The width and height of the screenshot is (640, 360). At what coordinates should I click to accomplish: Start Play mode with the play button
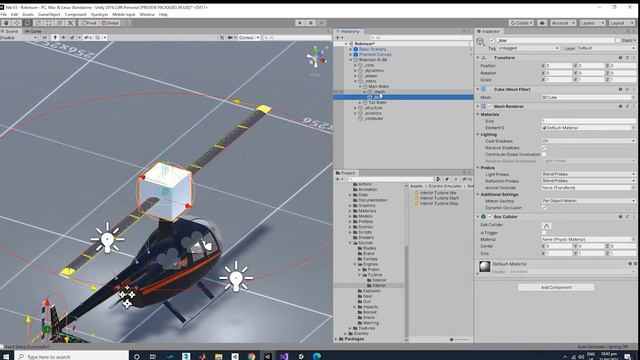pos(300,23)
